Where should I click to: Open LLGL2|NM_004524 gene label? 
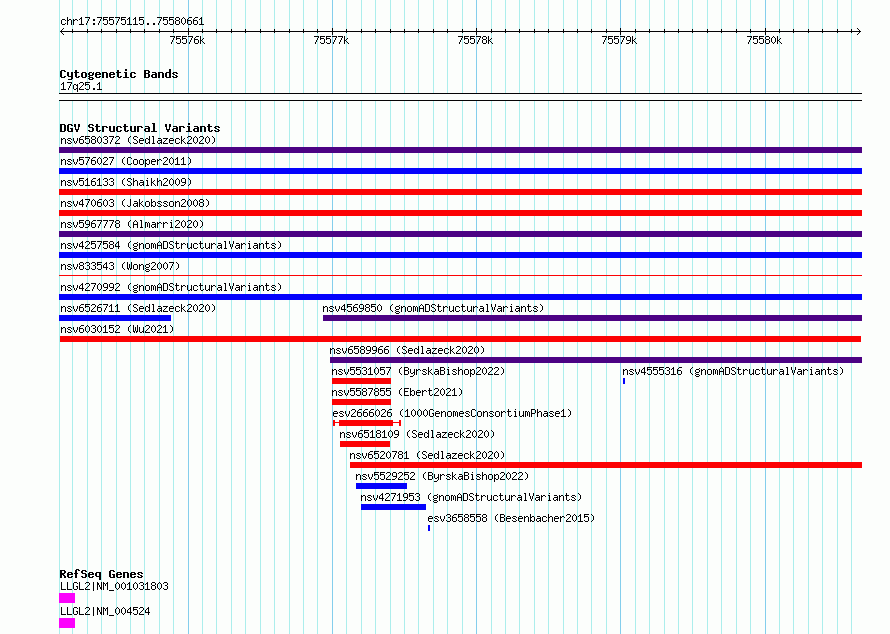105,611
